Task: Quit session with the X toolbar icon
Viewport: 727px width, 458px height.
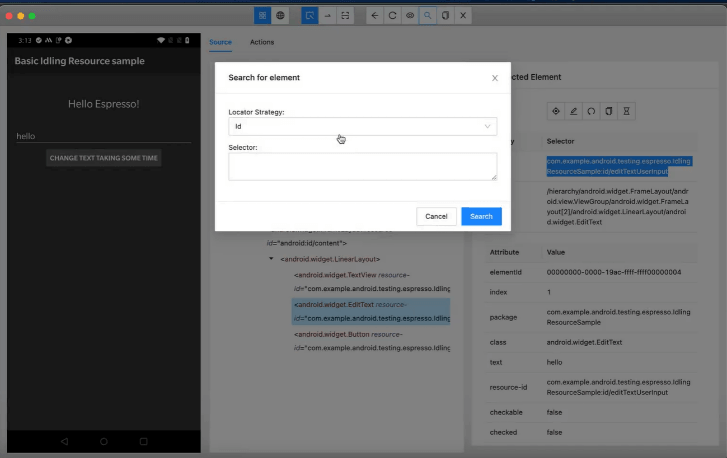Action: point(463,16)
